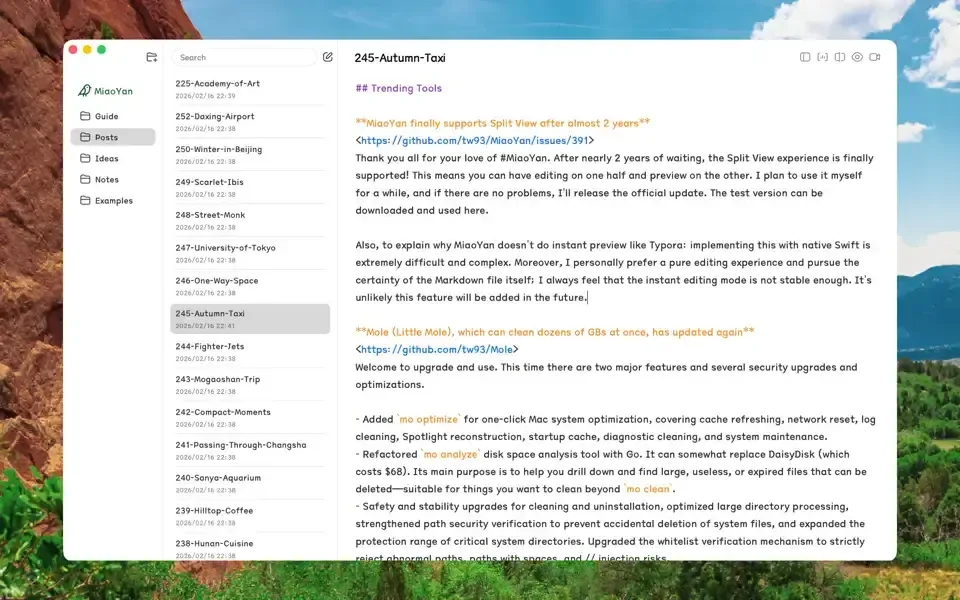Click the MiaoYan issues/391 GitHub link
Viewport: 960px width, 600px height.
click(474, 140)
